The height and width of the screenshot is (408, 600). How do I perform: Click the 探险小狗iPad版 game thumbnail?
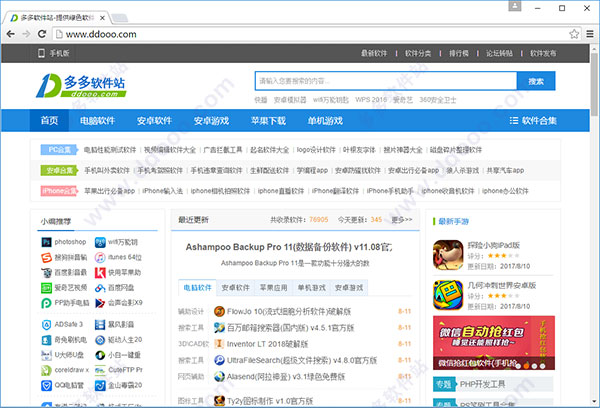[448, 255]
